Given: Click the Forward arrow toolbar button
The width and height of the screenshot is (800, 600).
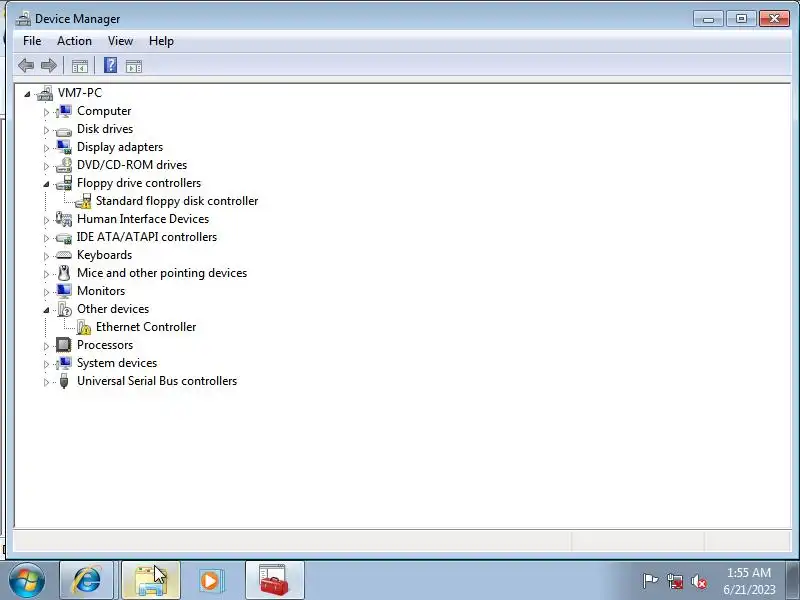Looking at the screenshot, I should [x=48, y=65].
